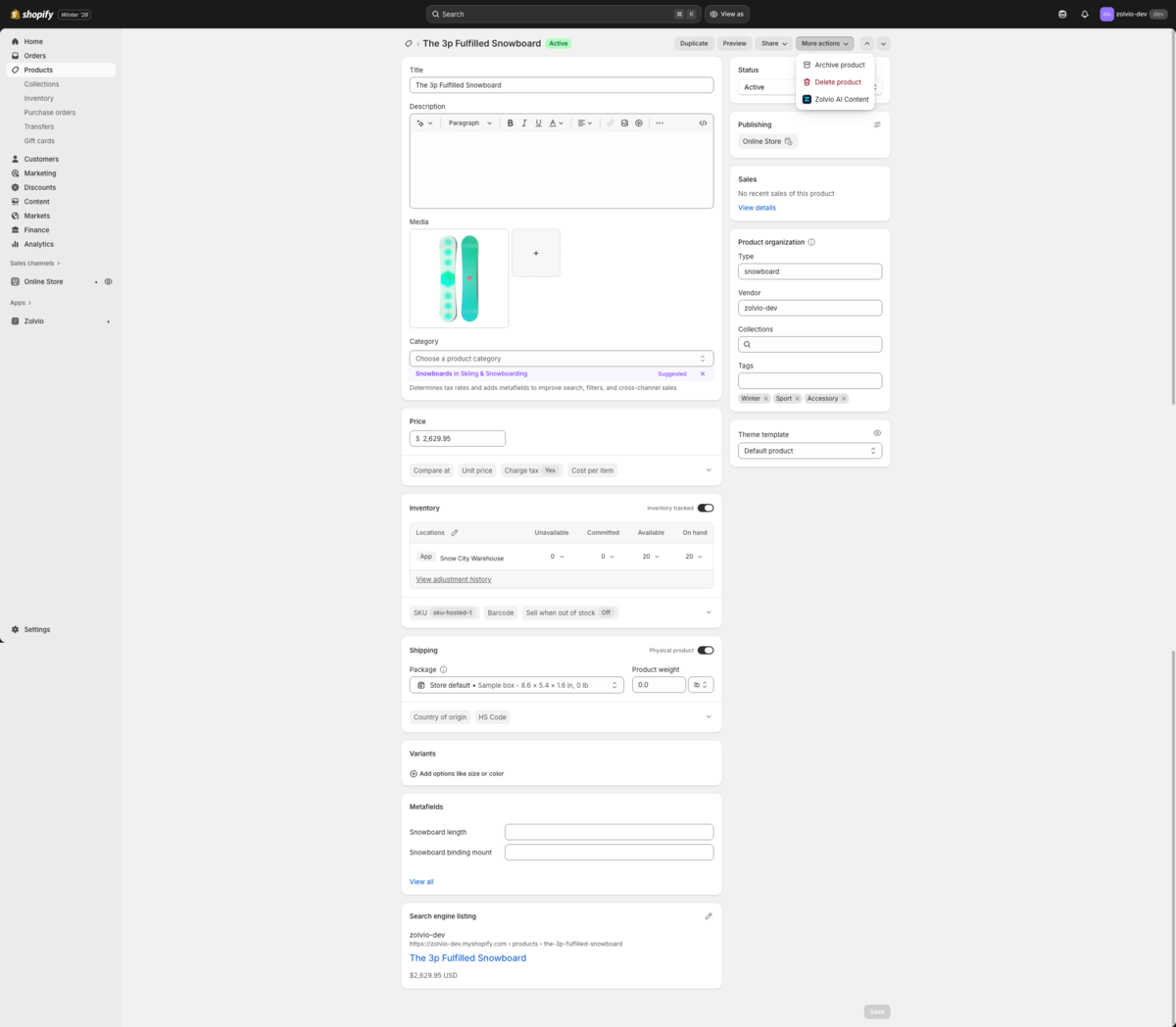This screenshot has width=1176, height=1027.
Task: Insert a link in the description toolbar
Action: [611, 122]
